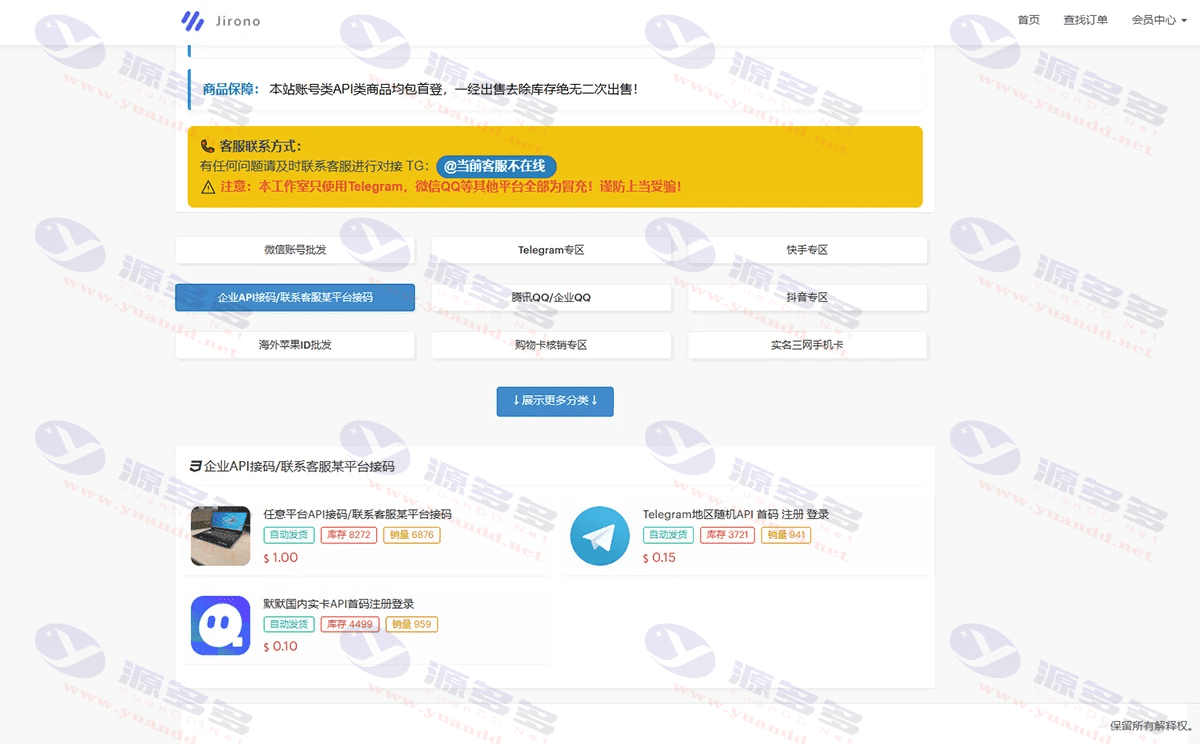The width and height of the screenshot is (1200, 744).
Task: Click the 自动发货 tag under Telegram地区随机API
Action: click(x=668, y=535)
